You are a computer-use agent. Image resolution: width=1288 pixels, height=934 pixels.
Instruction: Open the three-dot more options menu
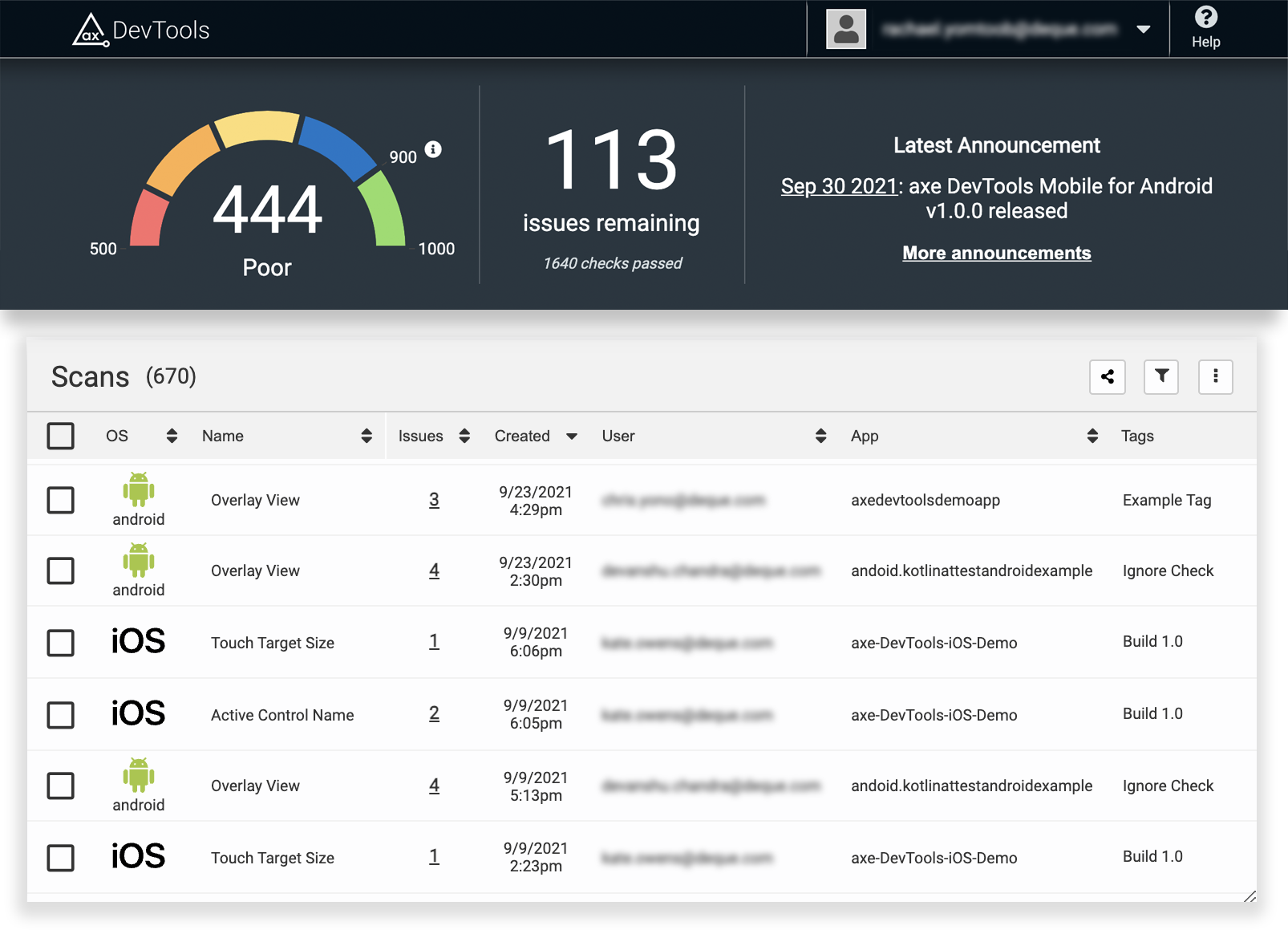pos(1215,376)
